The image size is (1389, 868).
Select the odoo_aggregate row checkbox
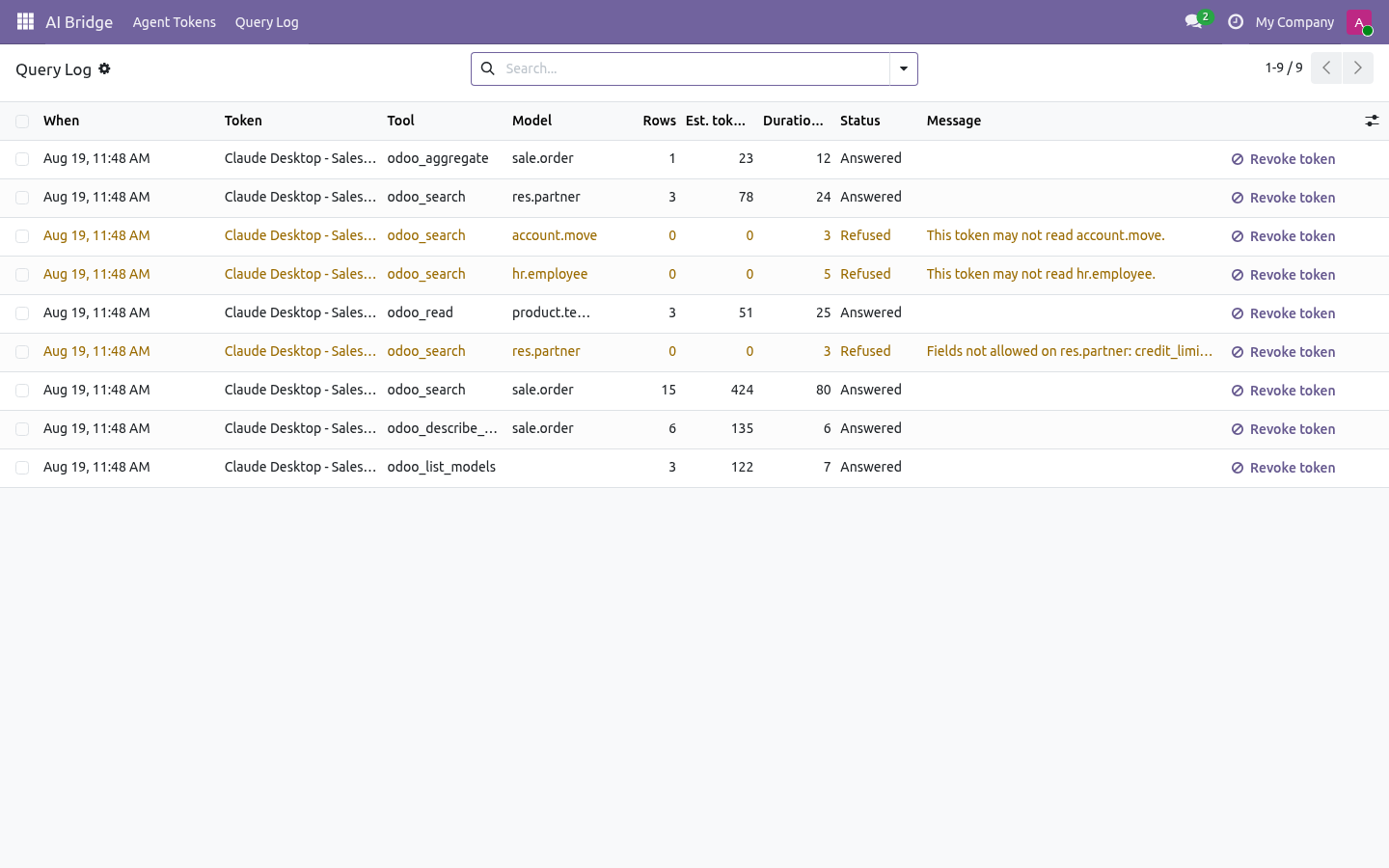click(22, 159)
